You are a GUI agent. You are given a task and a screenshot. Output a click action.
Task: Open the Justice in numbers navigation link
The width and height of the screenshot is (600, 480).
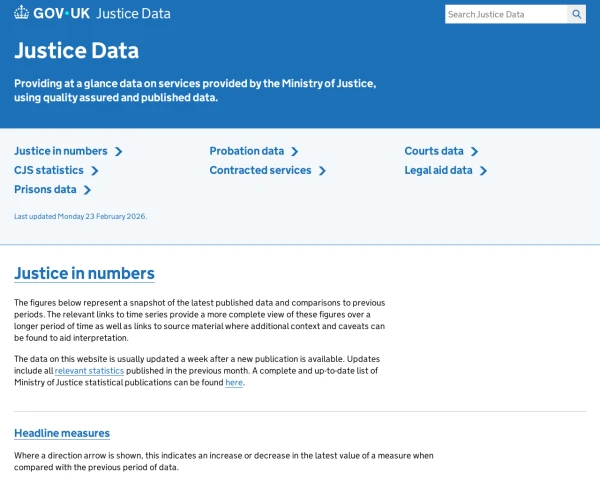tap(60, 151)
